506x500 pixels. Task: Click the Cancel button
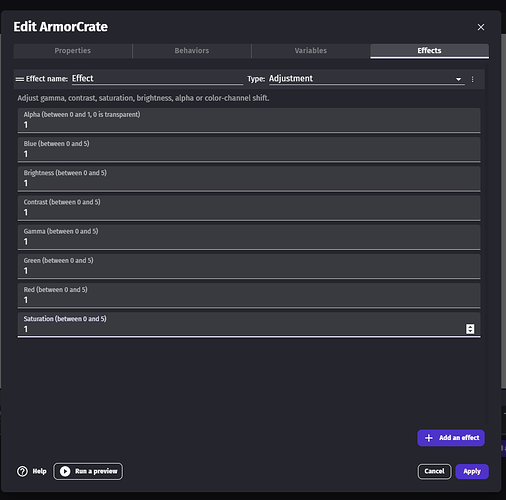[434, 471]
